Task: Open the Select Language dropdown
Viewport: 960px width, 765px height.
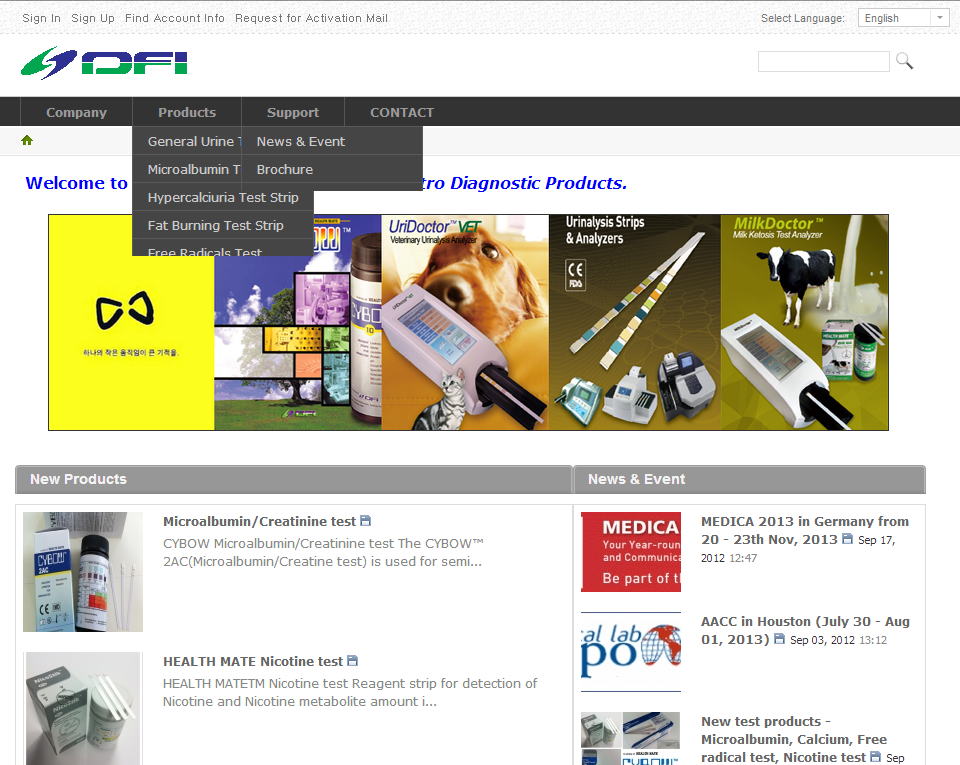Action: tap(904, 18)
